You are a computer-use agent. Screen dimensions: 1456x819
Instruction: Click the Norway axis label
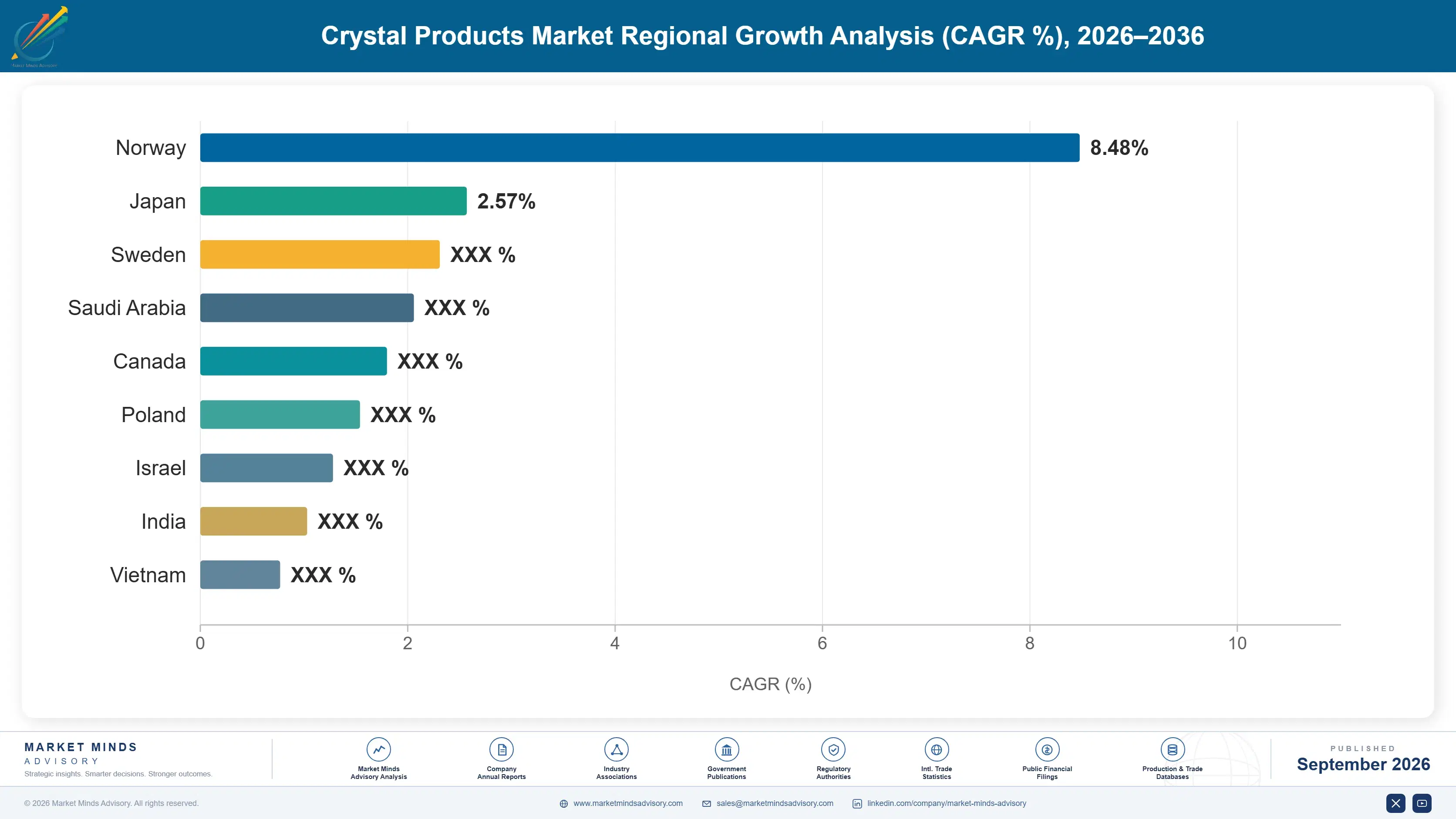150,148
